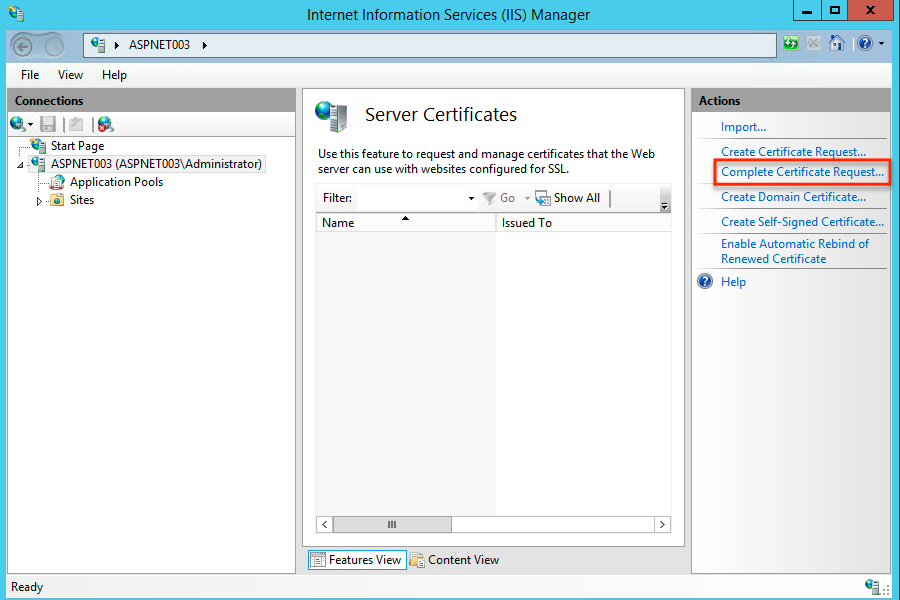Switch to the Content View tab
The image size is (900, 600).
pyautogui.click(x=455, y=560)
